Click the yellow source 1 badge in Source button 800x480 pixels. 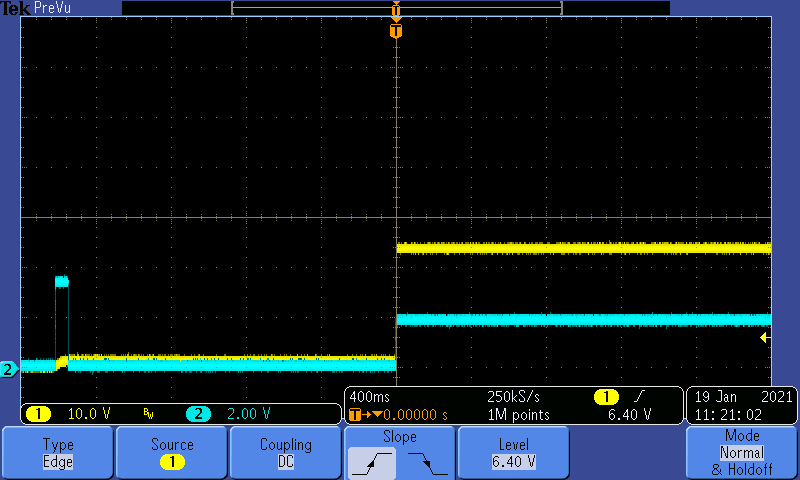point(172,462)
